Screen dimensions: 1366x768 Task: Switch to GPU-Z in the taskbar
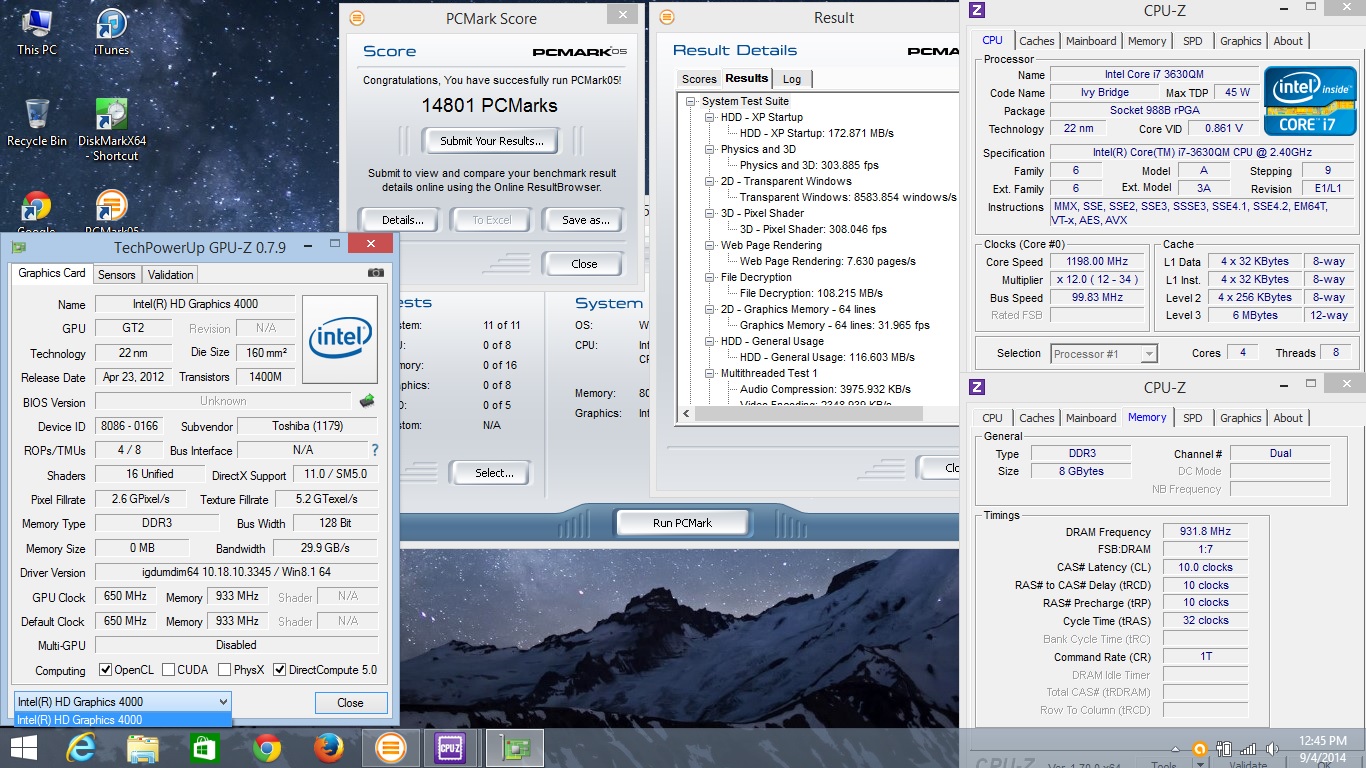(514, 747)
